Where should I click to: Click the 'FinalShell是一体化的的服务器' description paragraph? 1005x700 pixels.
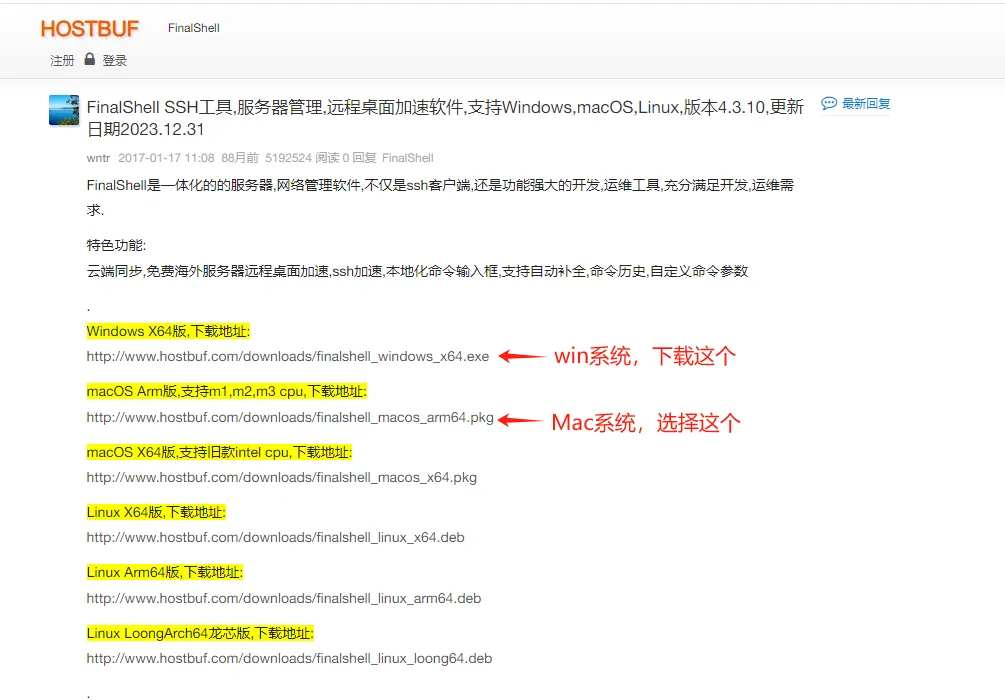440,197
